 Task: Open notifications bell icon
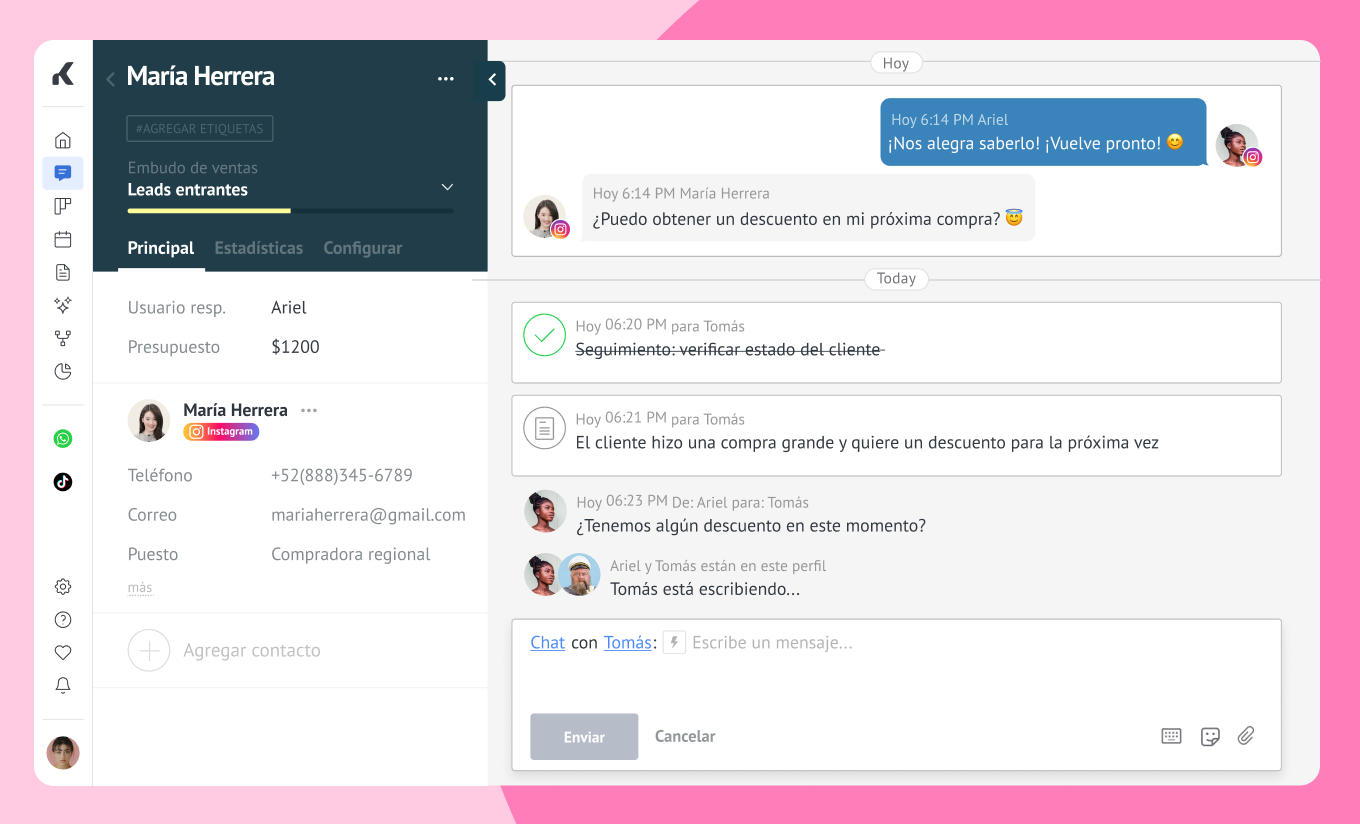point(63,685)
